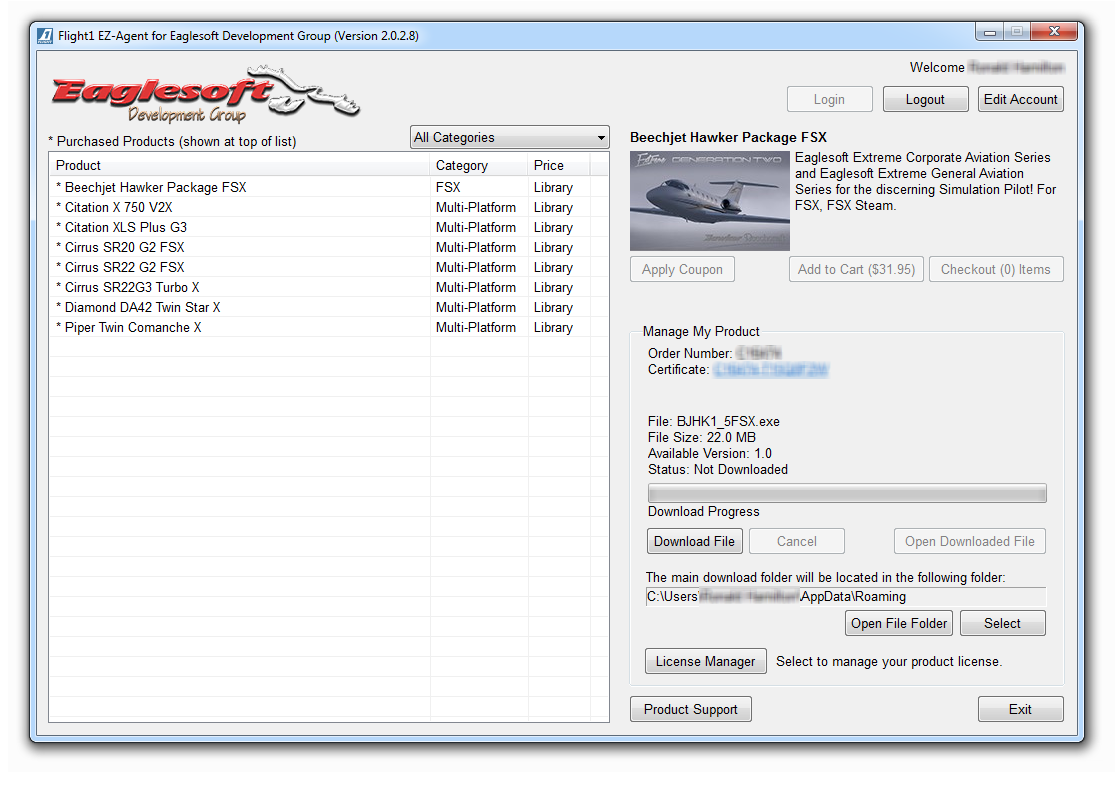Click Download File to start downloading
The width and height of the screenshot is (1115, 805).
[694, 540]
